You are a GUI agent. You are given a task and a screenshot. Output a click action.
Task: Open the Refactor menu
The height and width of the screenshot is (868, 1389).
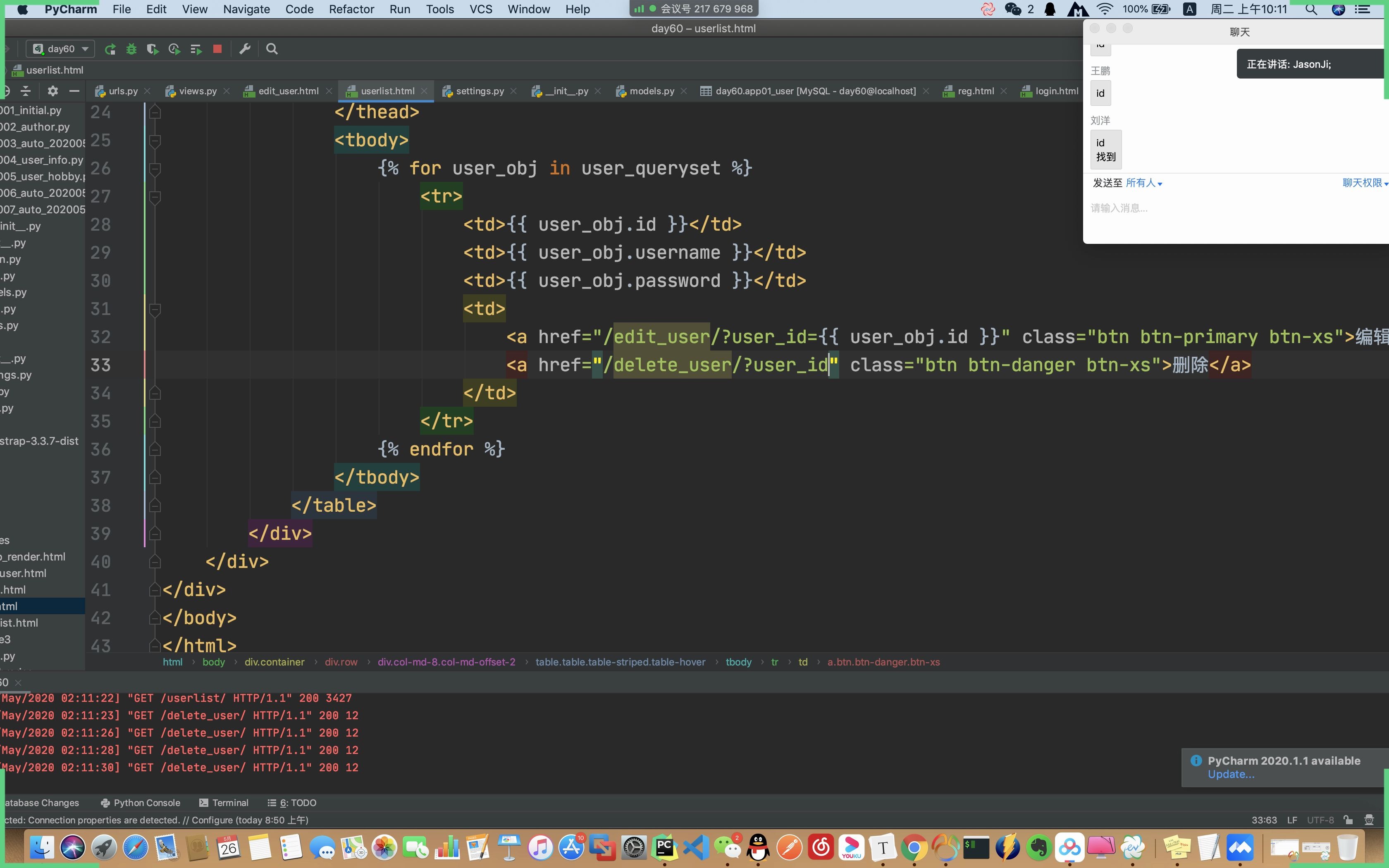pos(351,9)
